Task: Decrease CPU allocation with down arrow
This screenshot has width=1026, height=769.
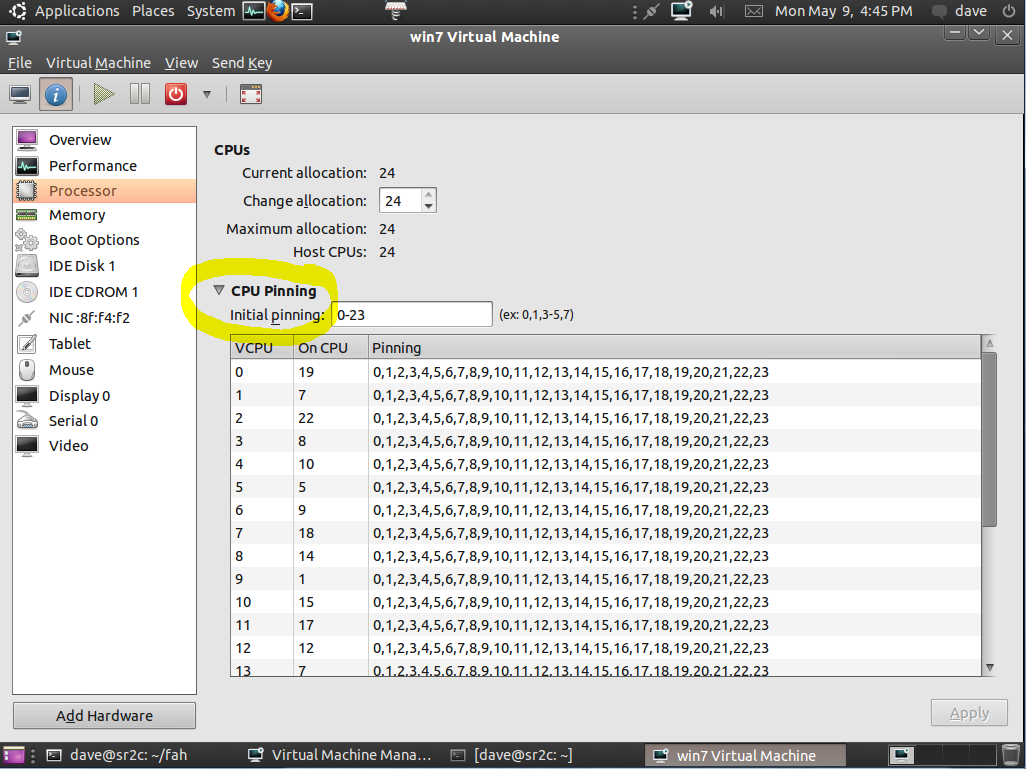Action: tap(428, 206)
